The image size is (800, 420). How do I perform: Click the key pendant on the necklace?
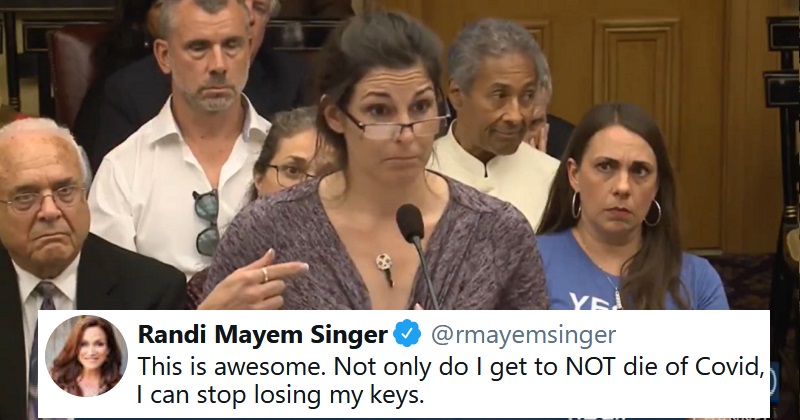pyautogui.click(x=385, y=269)
